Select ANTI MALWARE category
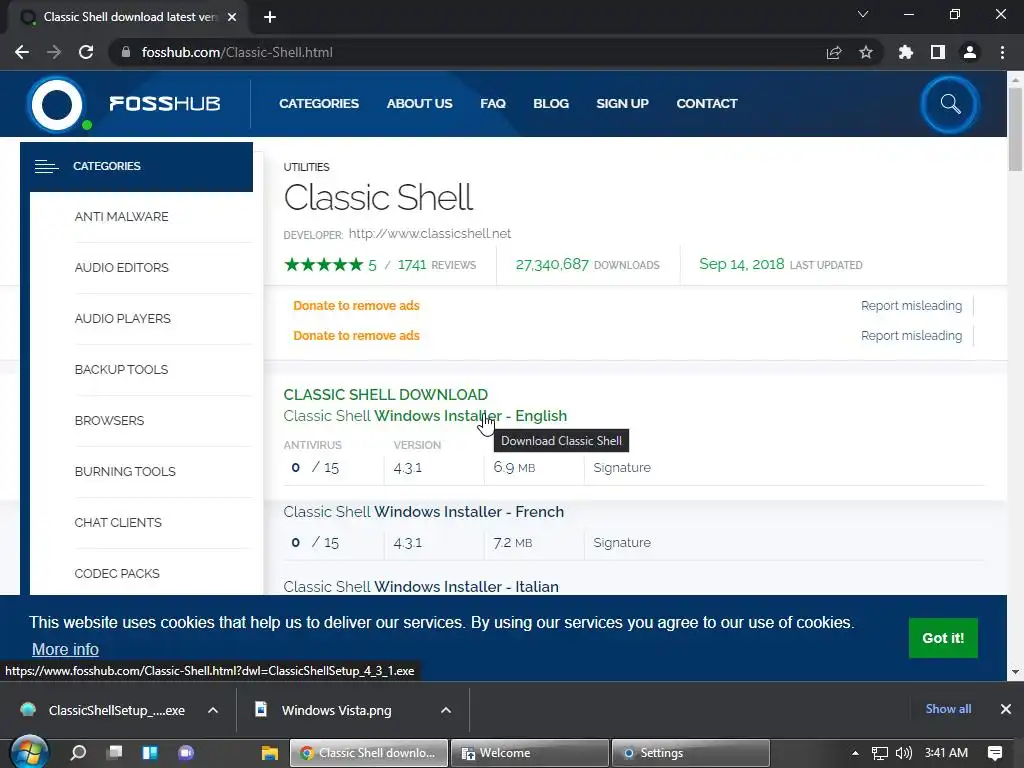Viewport: 1024px width, 768px height. pyautogui.click(x=121, y=216)
